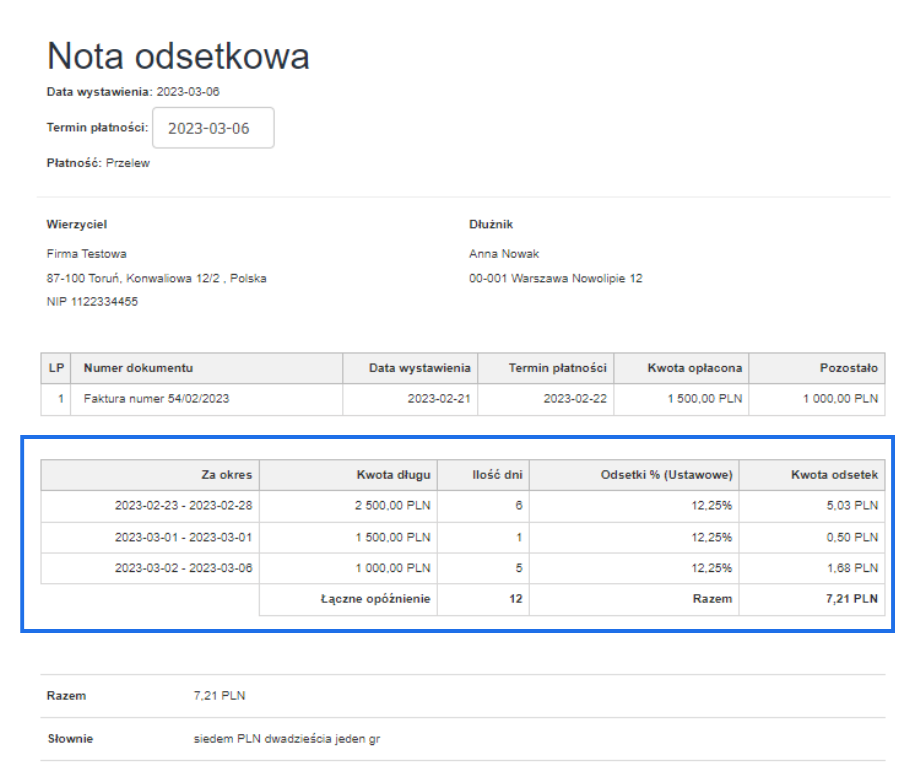This screenshot has height=769, width=920.
Task: Click the Termin płatności date input field
Action: point(213,127)
